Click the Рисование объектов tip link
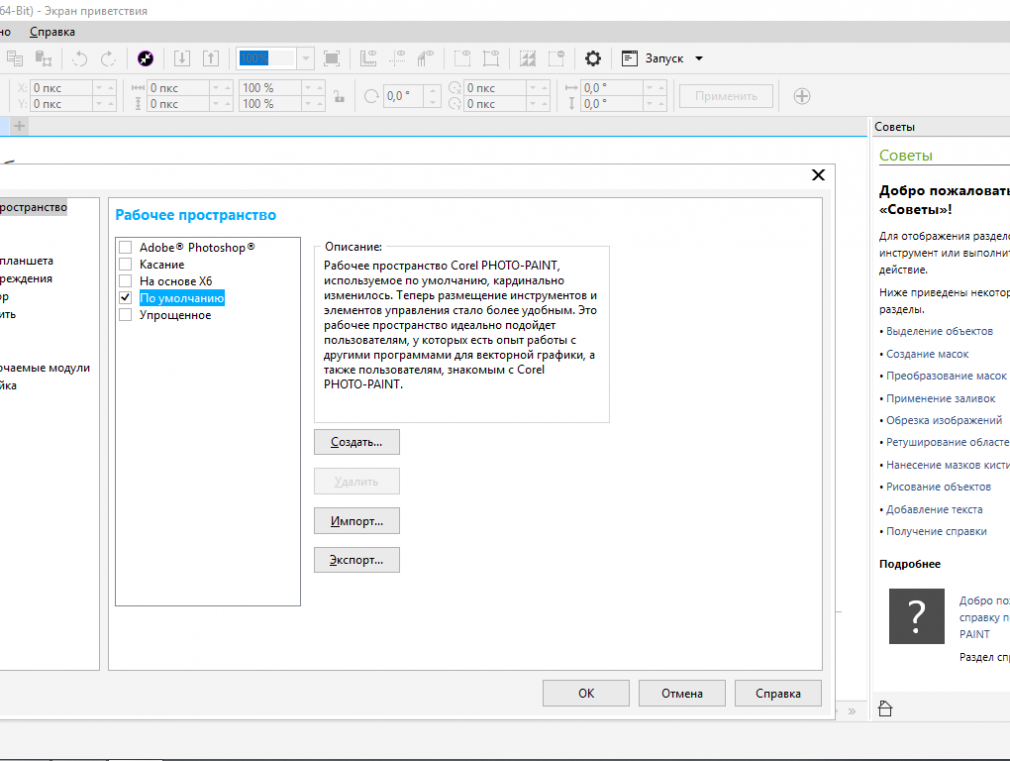The height and width of the screenshot is (761, 1010). [939, 486]
